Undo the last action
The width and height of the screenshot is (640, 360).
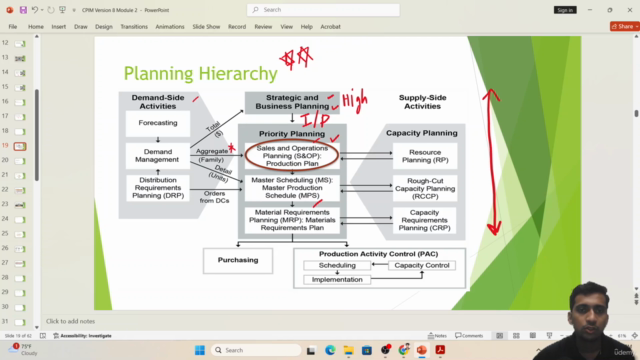(35, 10)
